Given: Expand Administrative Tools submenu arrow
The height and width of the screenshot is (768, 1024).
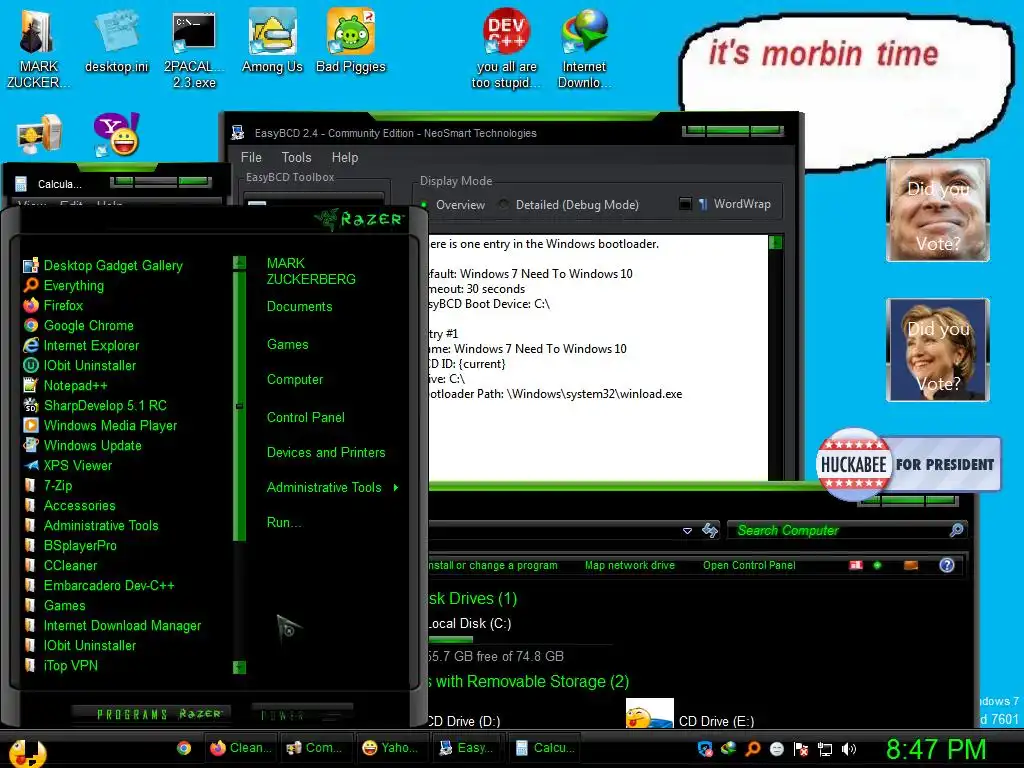Looking at the screenshot, I should (x=396, y=487).
